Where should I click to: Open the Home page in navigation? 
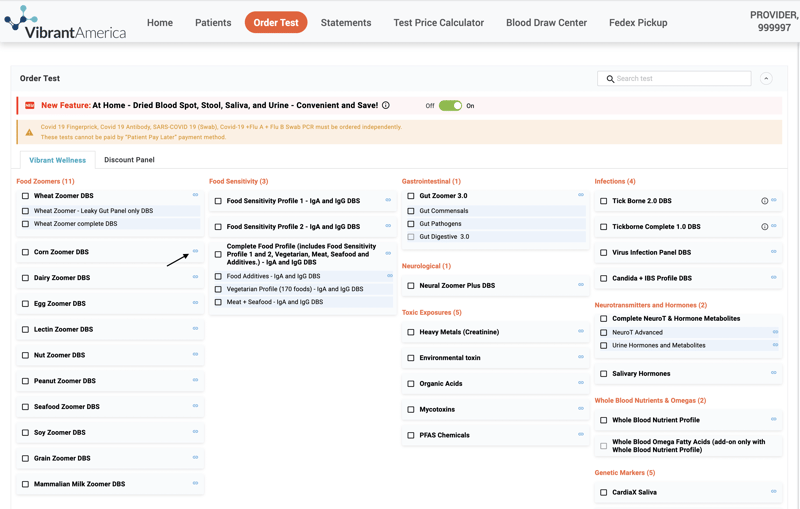[160, 23]
